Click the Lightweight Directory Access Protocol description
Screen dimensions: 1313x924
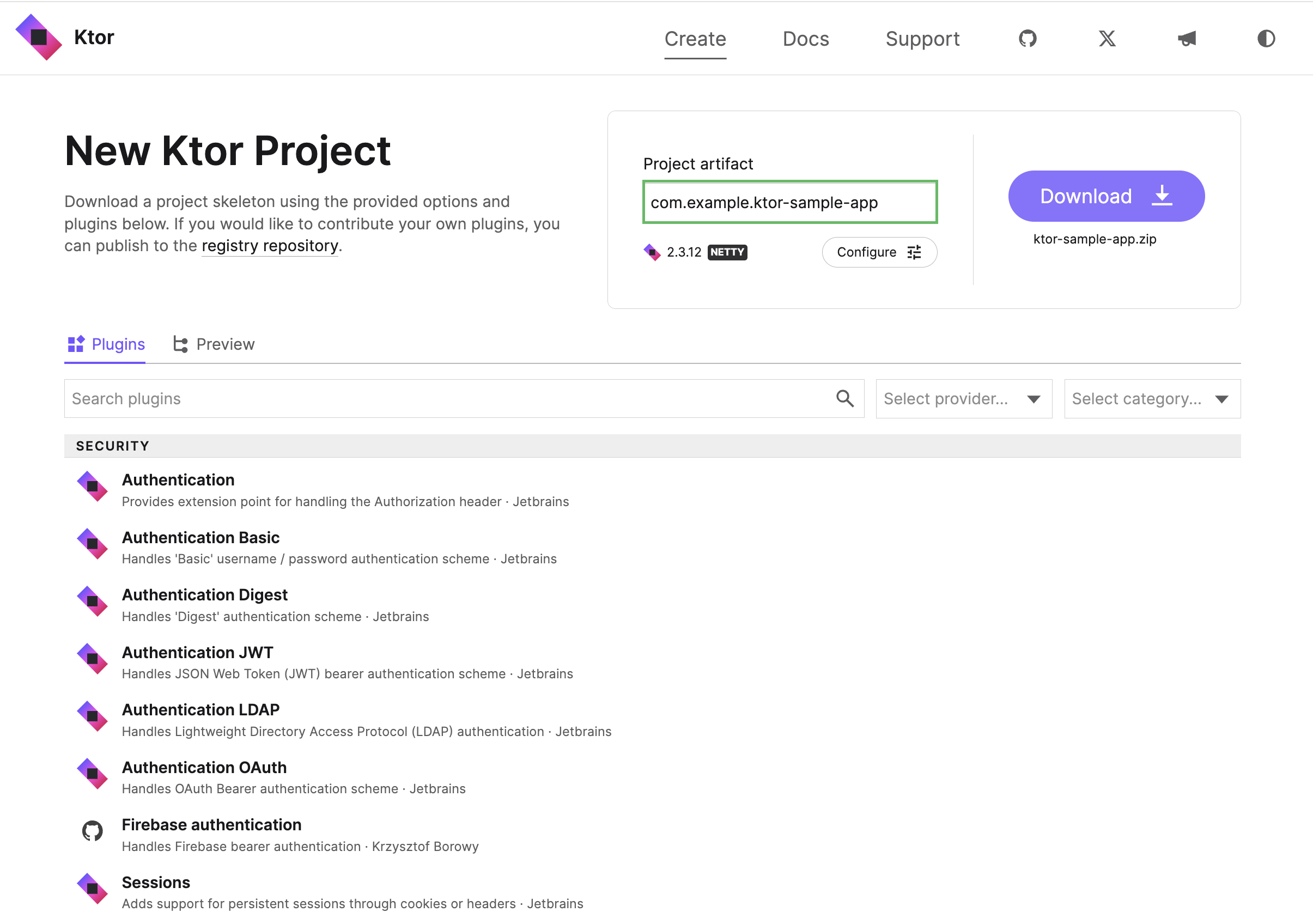(x=333, y=731)
